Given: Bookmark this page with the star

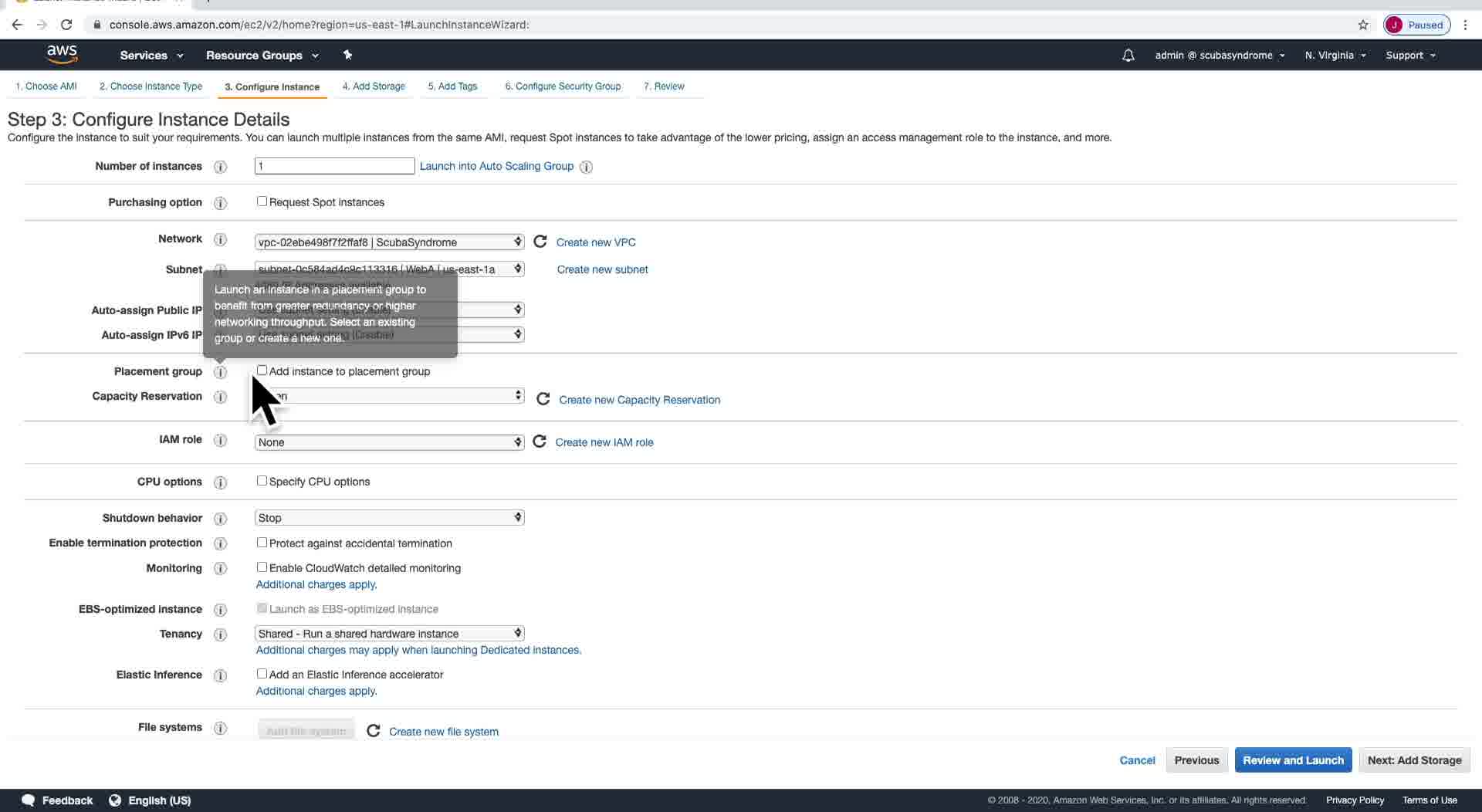Looking at the screenshot, I should point(1363,25).
